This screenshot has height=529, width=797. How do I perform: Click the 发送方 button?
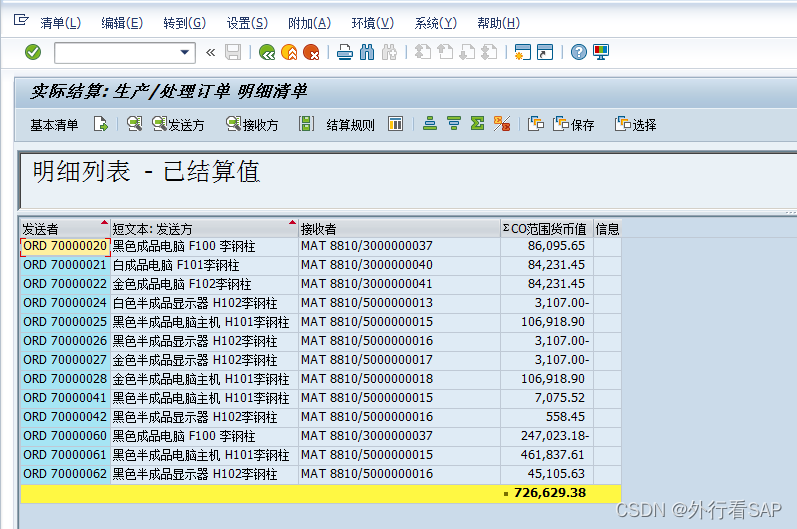coord(178,125)
